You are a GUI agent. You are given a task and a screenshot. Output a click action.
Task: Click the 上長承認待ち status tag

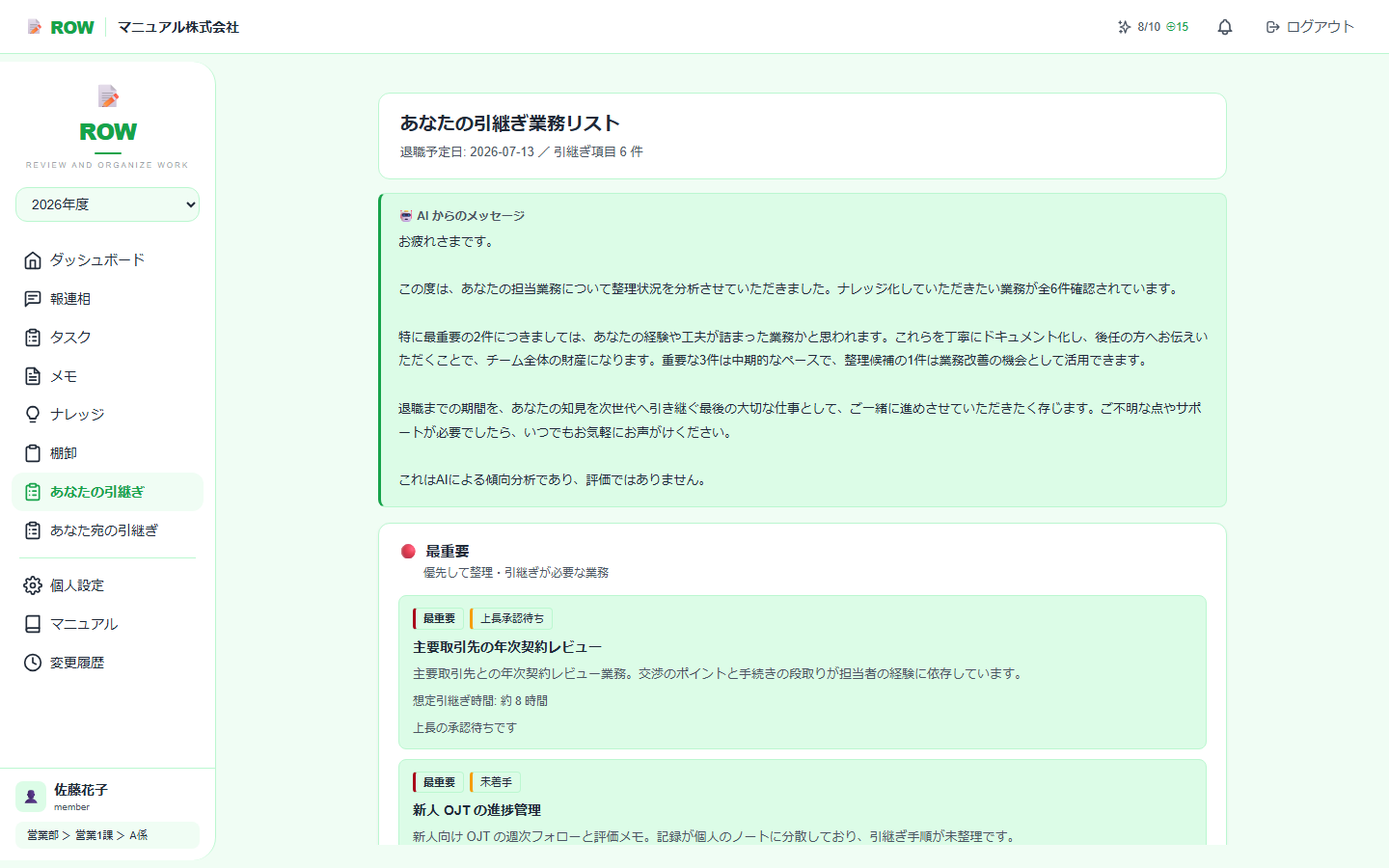pyautogui.click(x=511, y=618)
